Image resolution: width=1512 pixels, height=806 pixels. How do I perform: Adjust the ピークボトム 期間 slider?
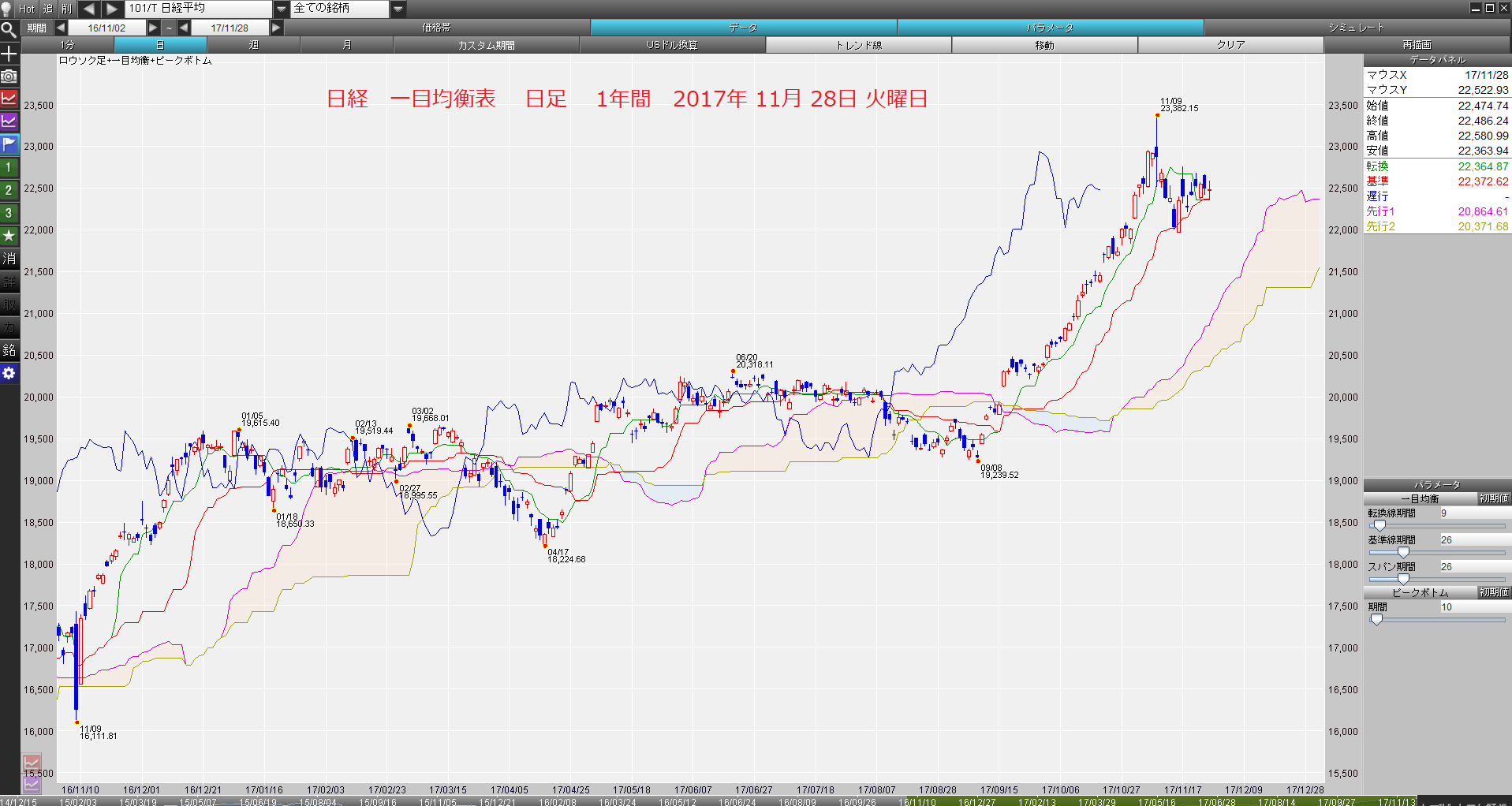pos(1436,620)
